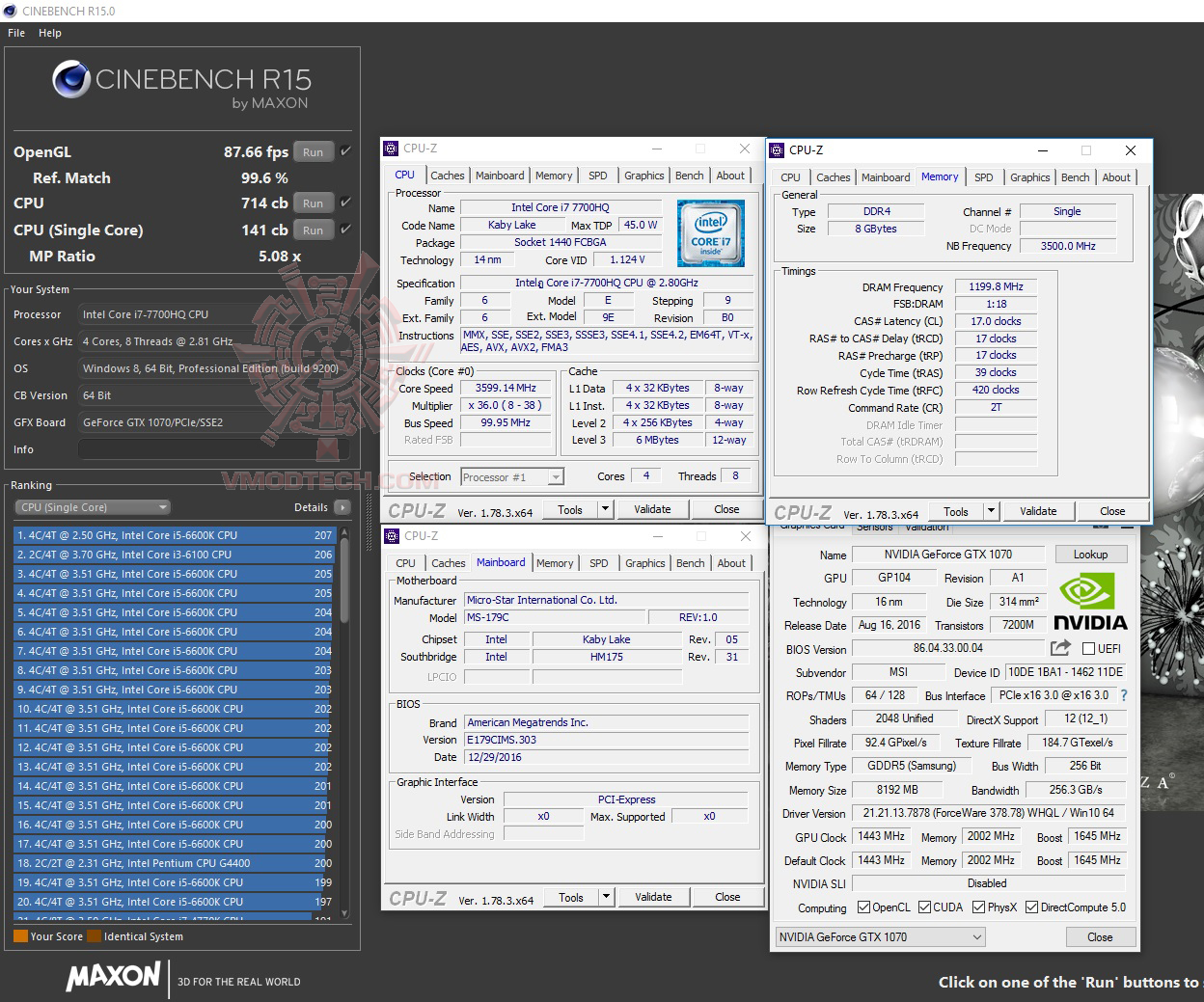
Task: Click the Intel Core i7 badge in CPU-Z
Action: [711, 233]
